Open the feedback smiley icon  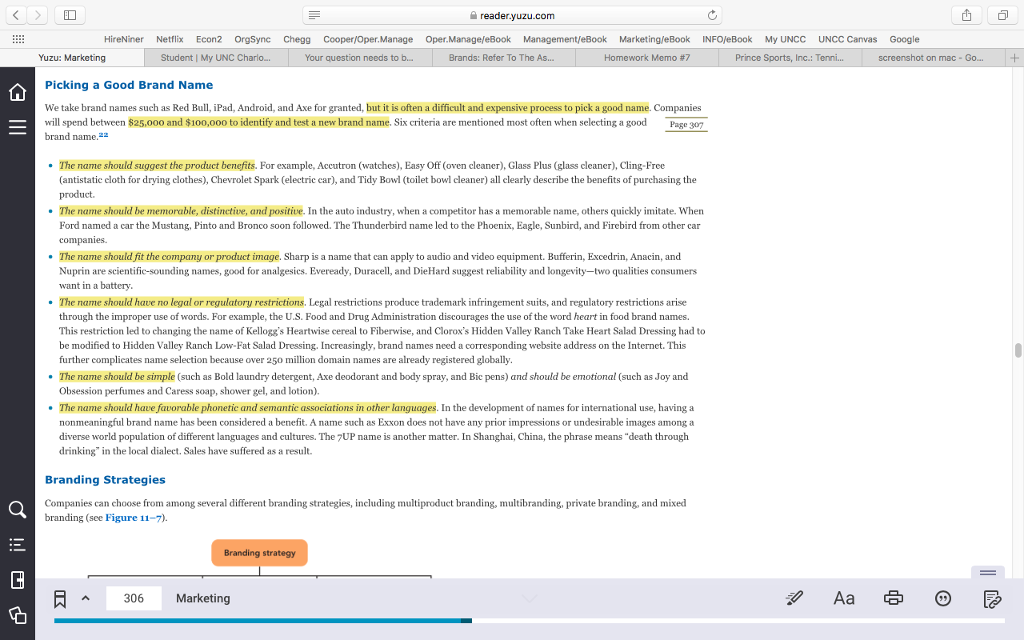click(942, 597)
